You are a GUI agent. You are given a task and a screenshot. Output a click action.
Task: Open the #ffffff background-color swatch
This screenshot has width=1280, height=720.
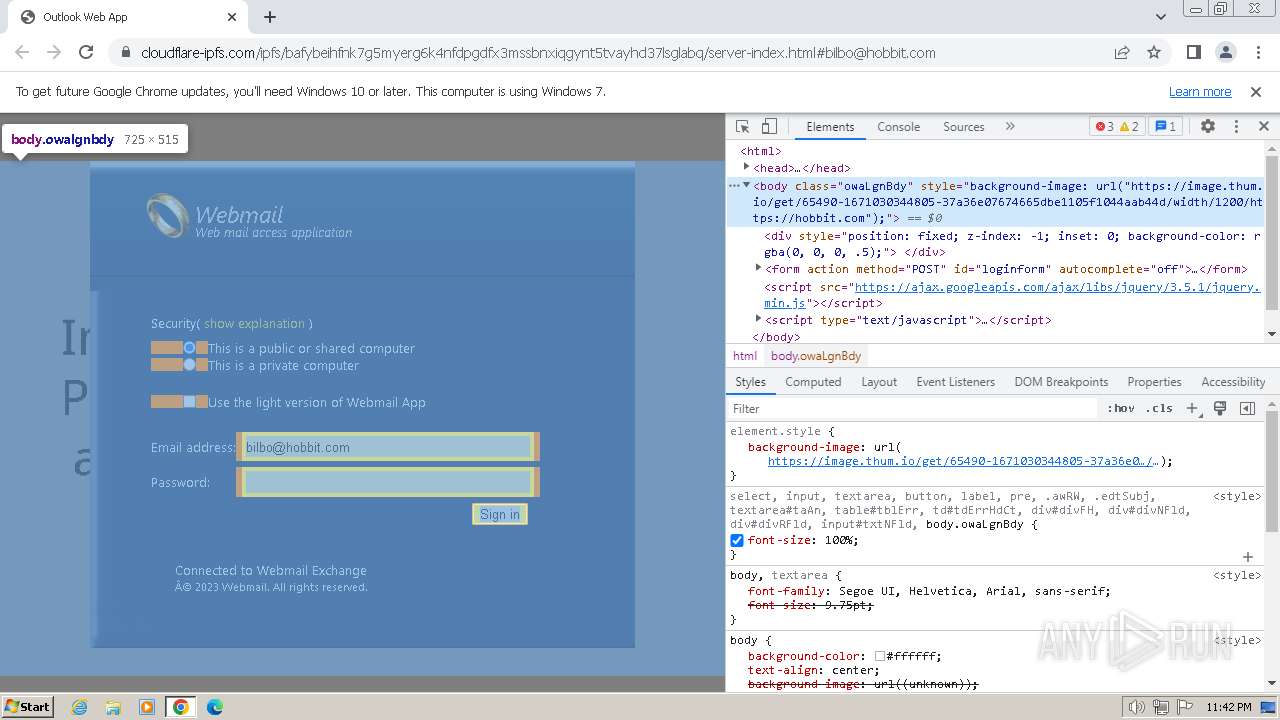880,657
